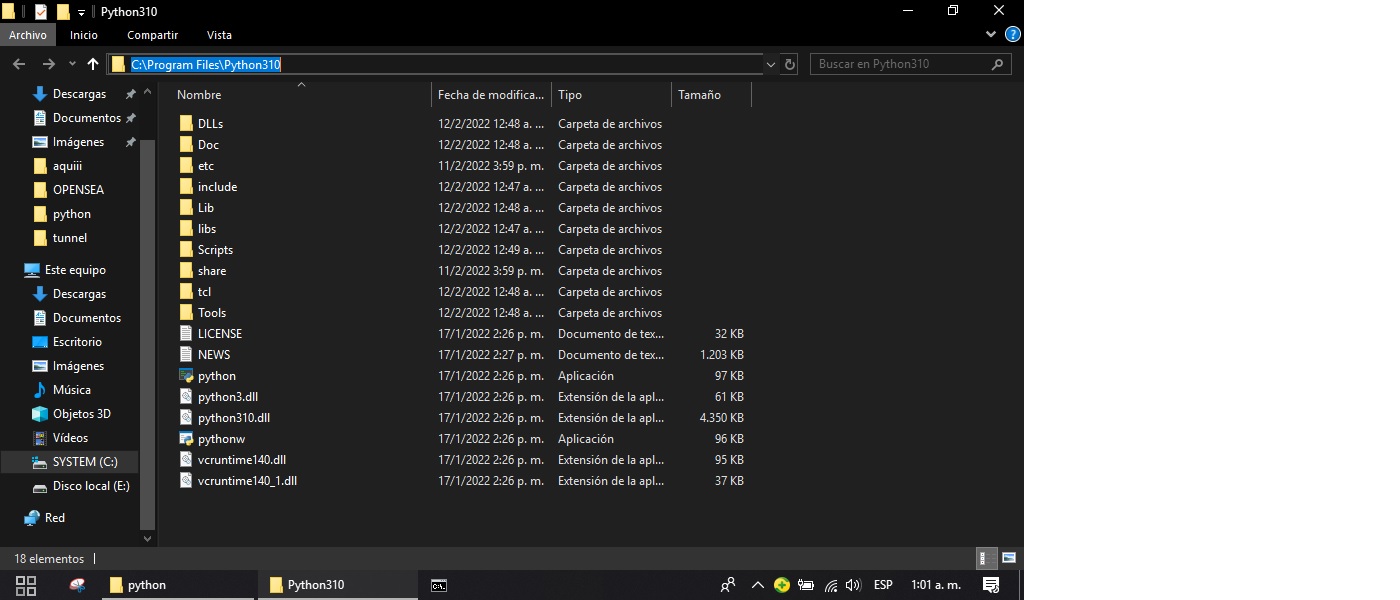Click the etc folder icon
1400x600 pixels.
pos(186,166)
